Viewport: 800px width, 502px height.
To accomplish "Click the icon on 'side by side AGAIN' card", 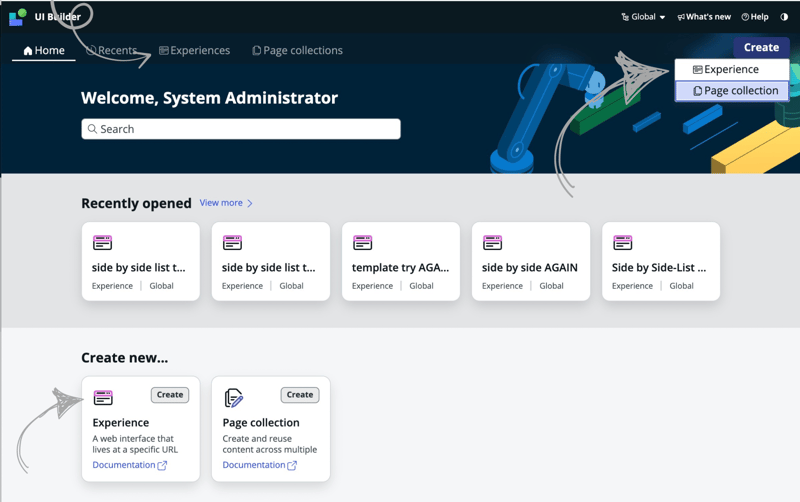I will click(492, 243).
